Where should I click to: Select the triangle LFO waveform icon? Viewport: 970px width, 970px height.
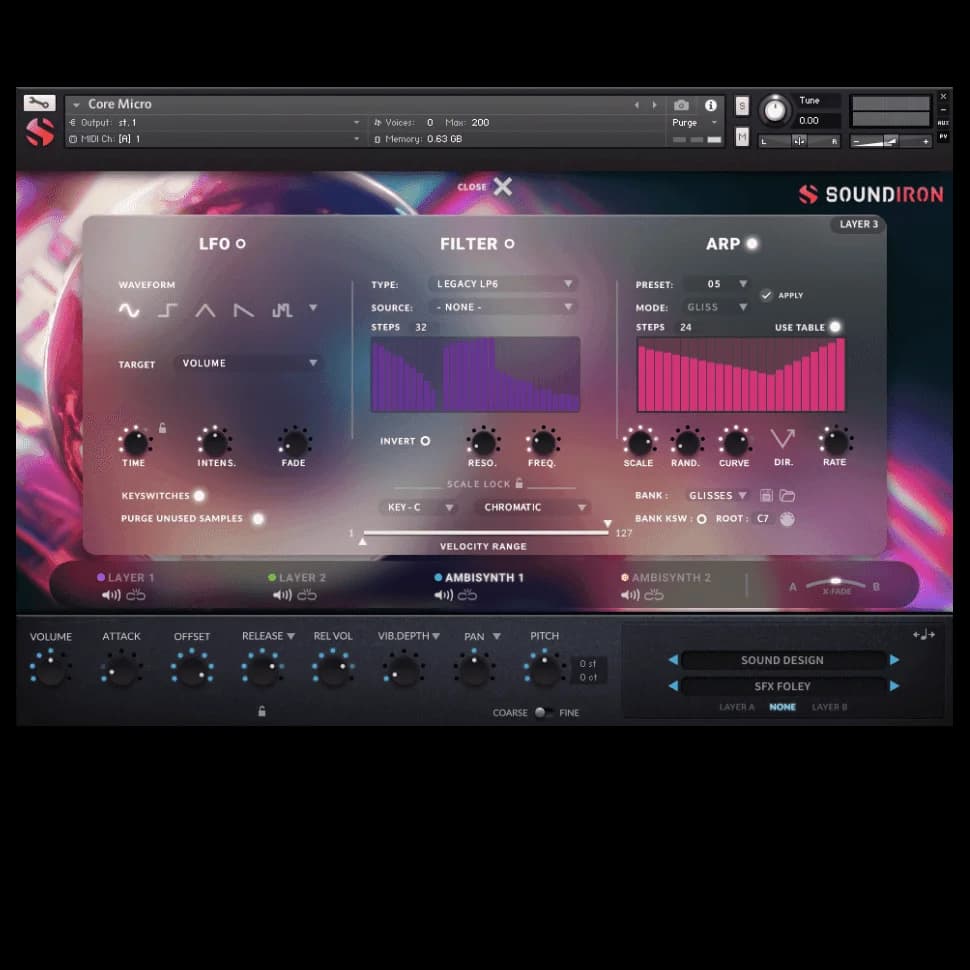pyautogui.click(x=205, y=310)
